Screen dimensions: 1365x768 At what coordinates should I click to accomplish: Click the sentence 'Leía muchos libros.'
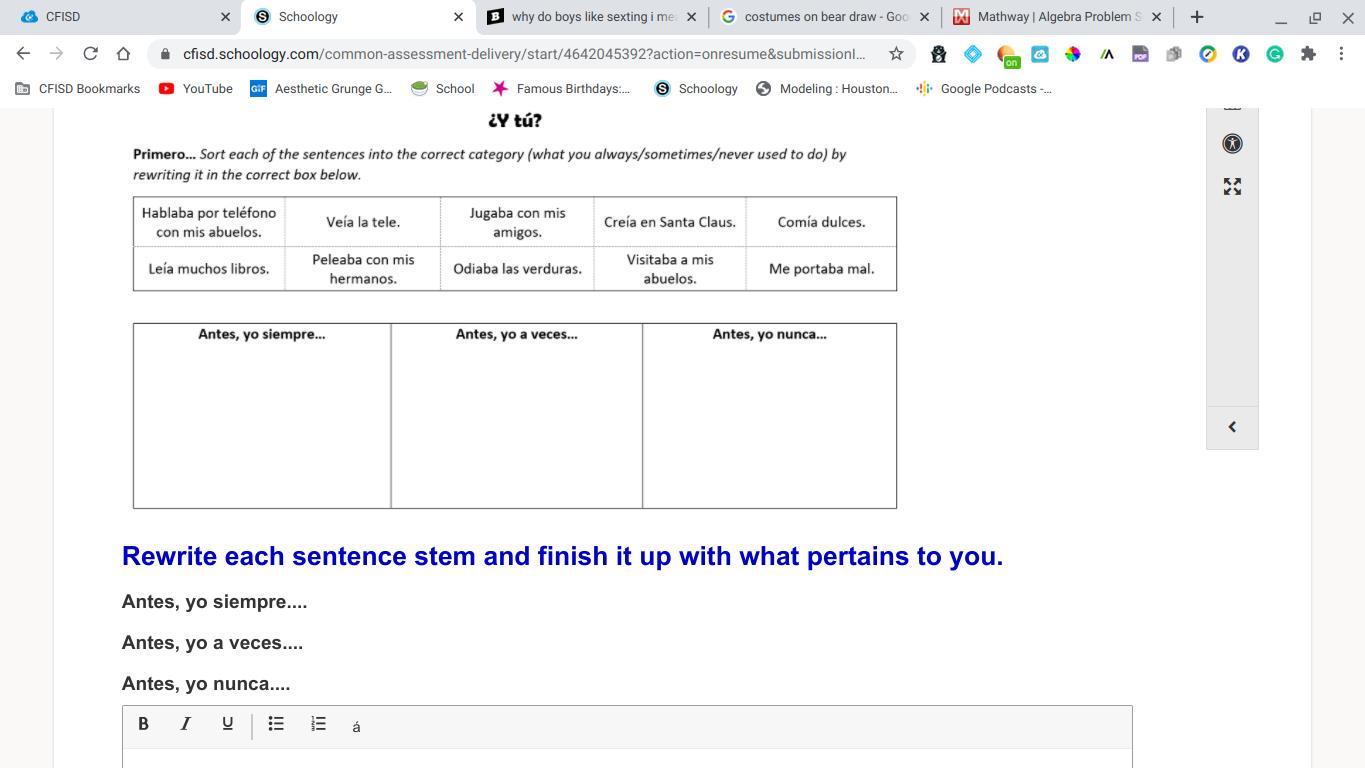pyautogui.click(x=209, y=269)
